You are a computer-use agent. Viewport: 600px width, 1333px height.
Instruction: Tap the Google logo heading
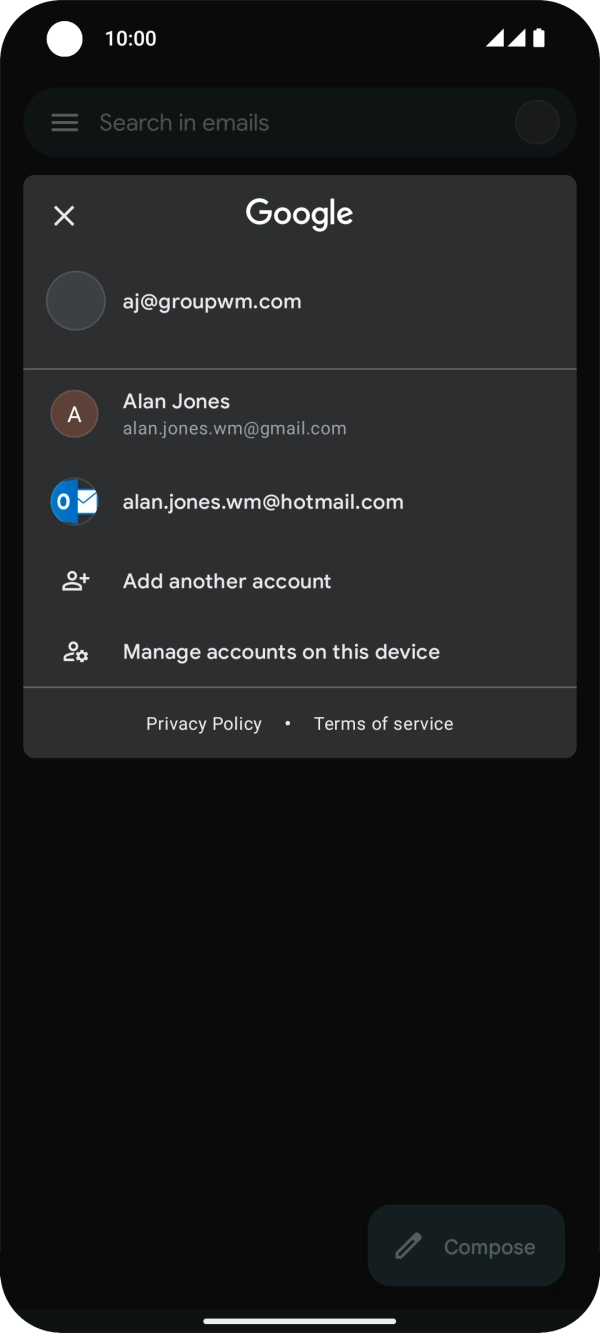click(300, 214)
